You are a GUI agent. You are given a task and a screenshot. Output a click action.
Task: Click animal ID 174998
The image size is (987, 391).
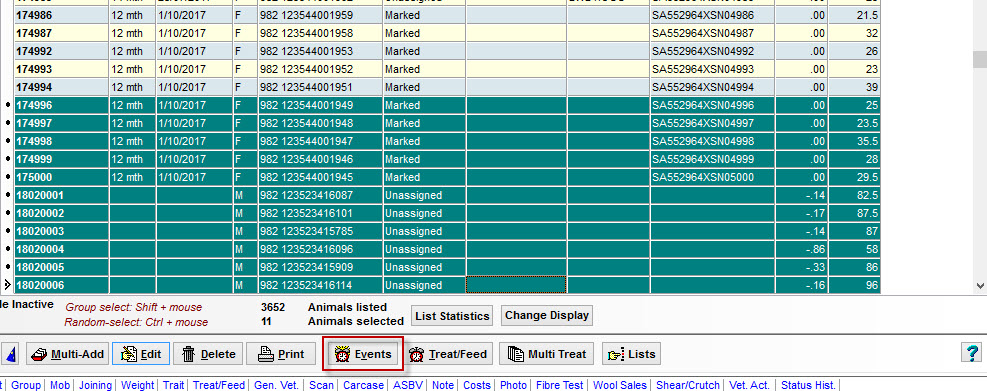[34, 141]
